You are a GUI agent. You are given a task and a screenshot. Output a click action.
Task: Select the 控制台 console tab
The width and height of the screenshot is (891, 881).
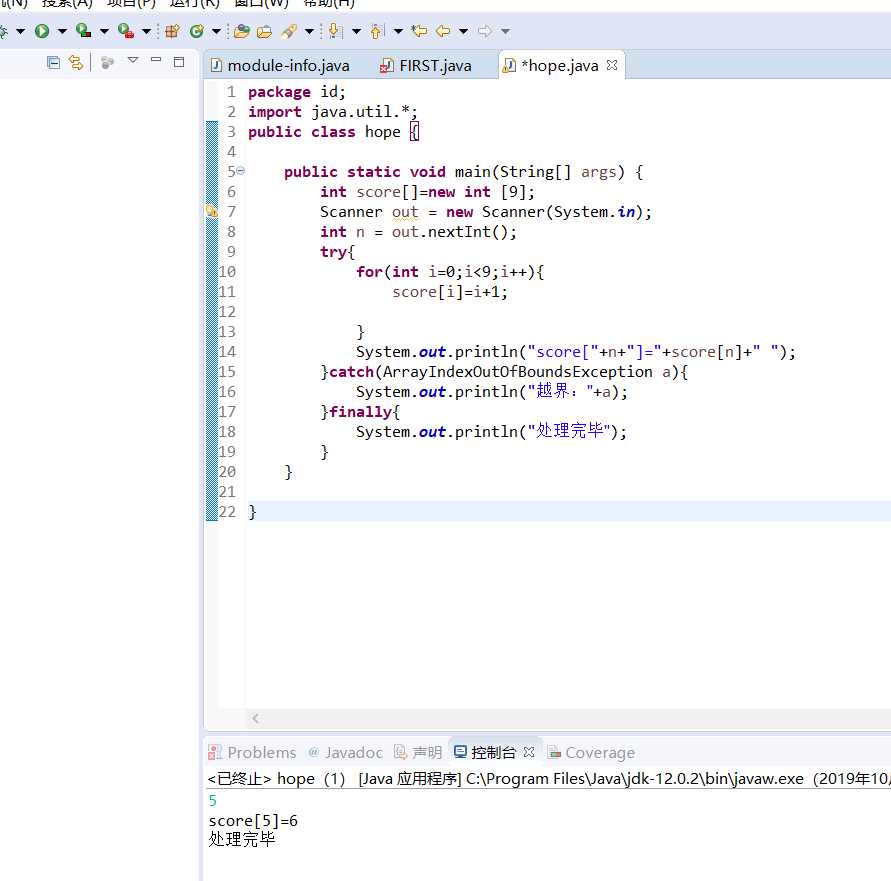485,753
